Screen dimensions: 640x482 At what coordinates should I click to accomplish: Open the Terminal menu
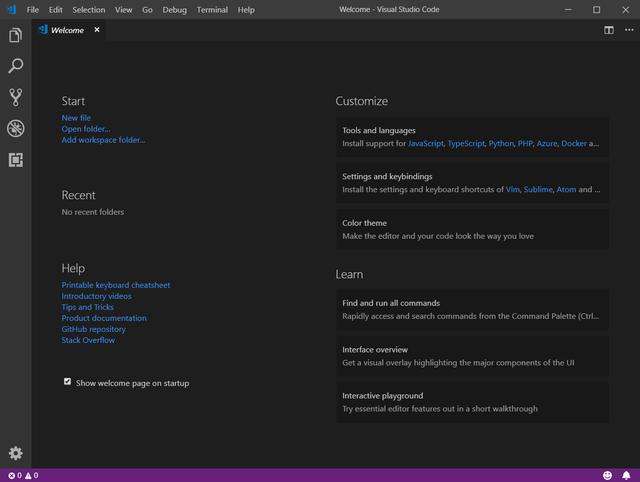[x=212, y=10]
